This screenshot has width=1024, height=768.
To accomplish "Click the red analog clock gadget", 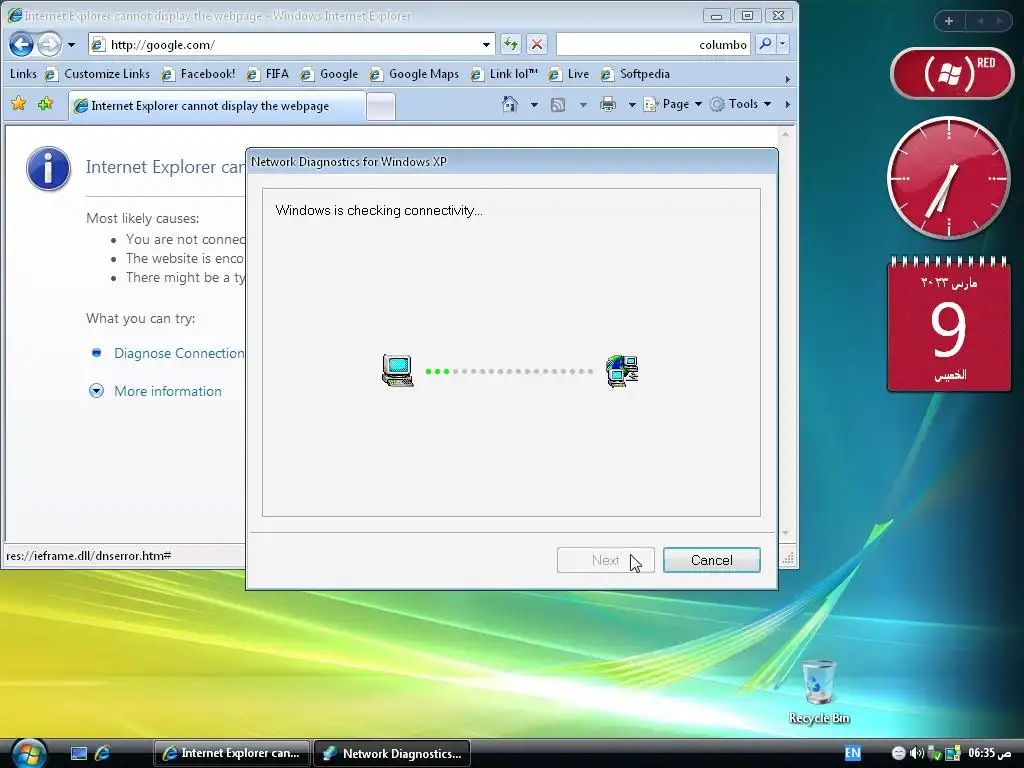I will click(x=949, y=178).
